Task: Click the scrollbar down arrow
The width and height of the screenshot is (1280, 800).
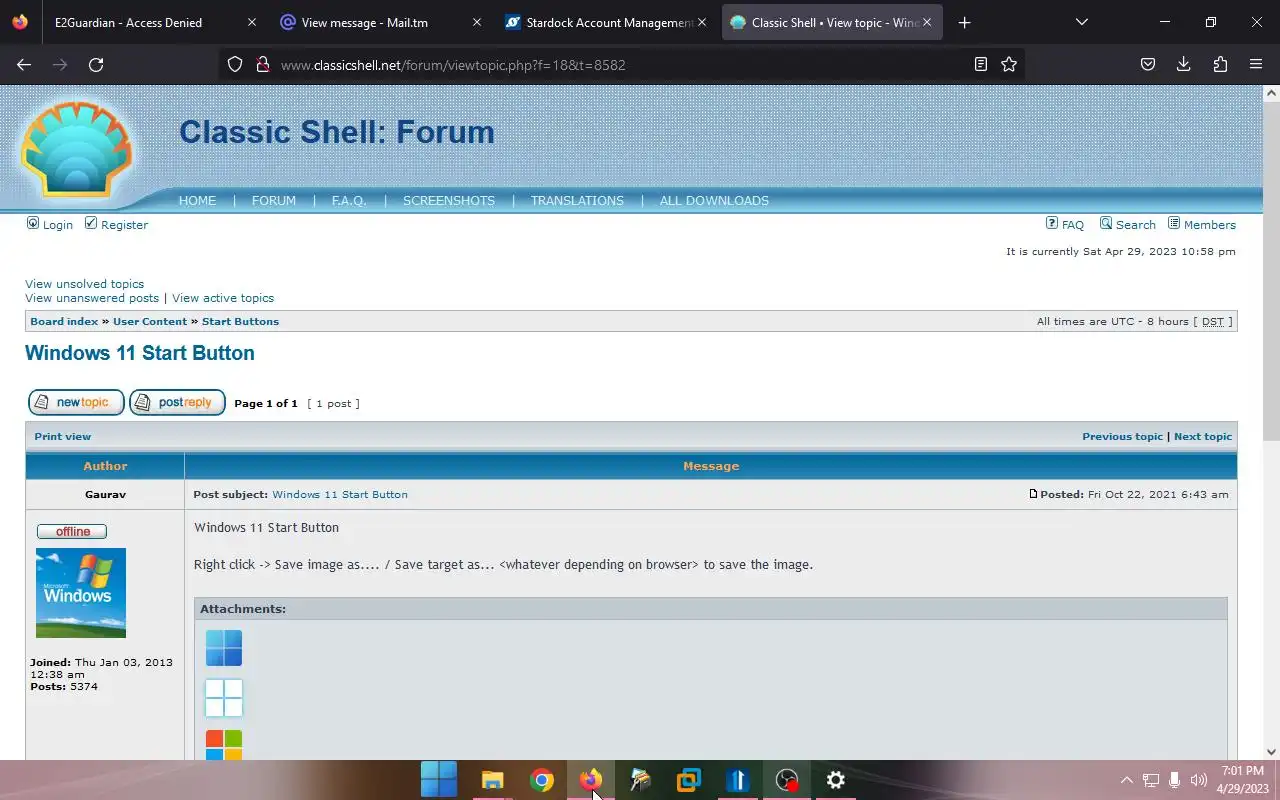Action: (x=1271, y=752)
